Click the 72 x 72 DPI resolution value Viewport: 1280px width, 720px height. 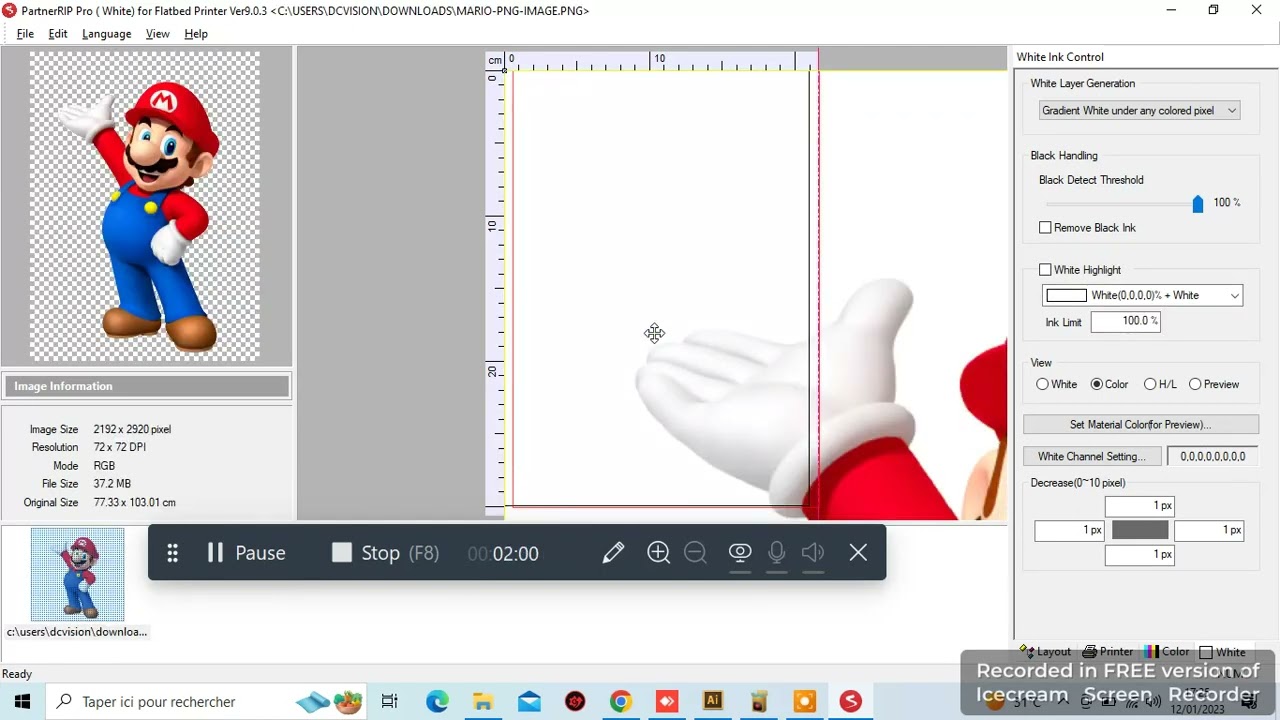120,447
